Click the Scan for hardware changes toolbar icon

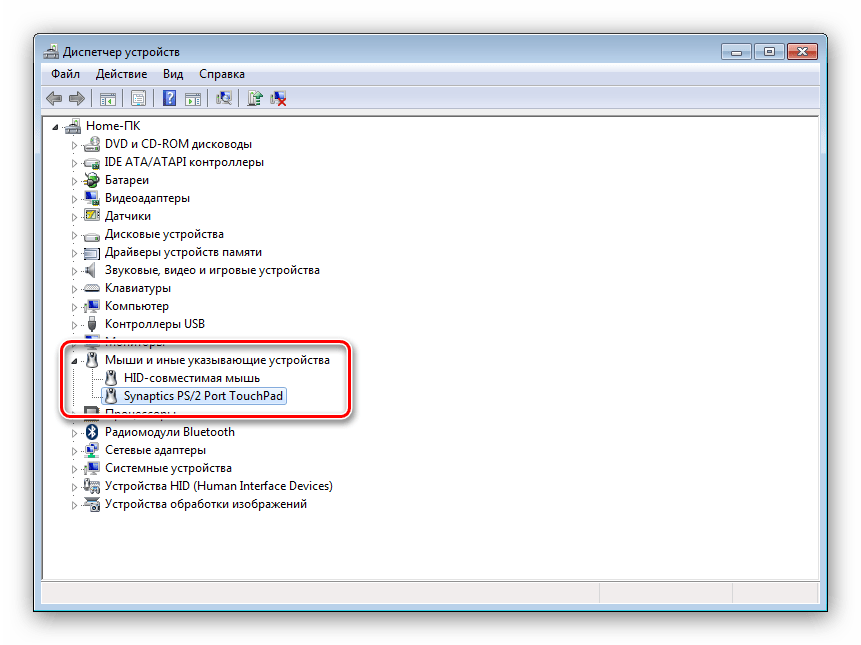[225, 97]
